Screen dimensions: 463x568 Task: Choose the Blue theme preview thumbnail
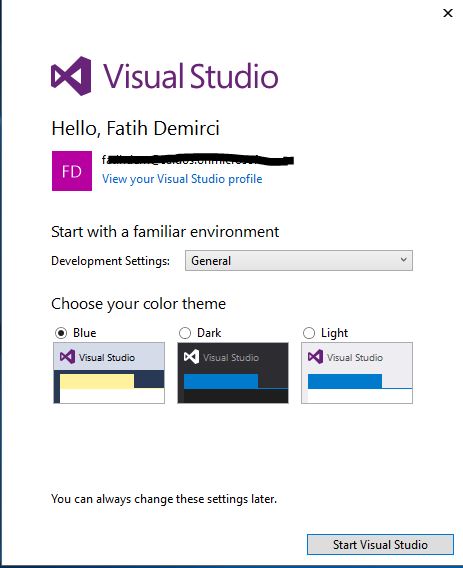click(109, 373)
